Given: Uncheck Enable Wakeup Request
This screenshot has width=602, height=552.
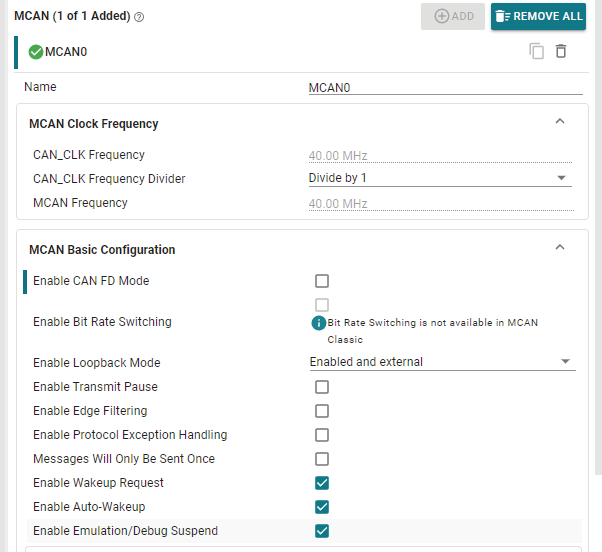Looking at the screenshot, I should (x=322, y=483).
